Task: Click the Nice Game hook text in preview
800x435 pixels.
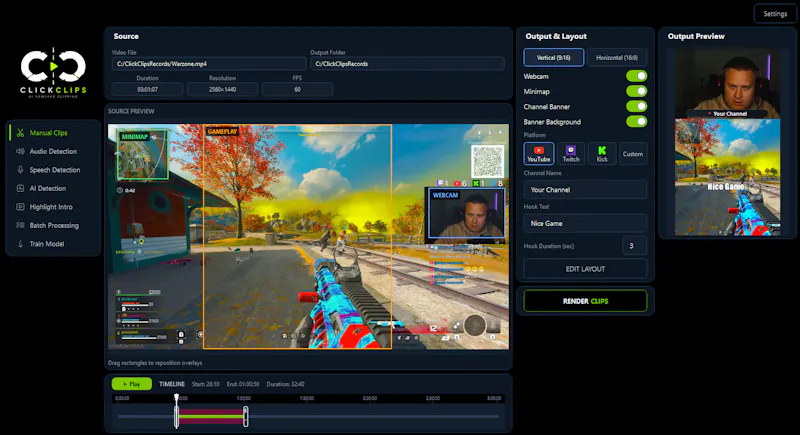Action: point(725,187)
